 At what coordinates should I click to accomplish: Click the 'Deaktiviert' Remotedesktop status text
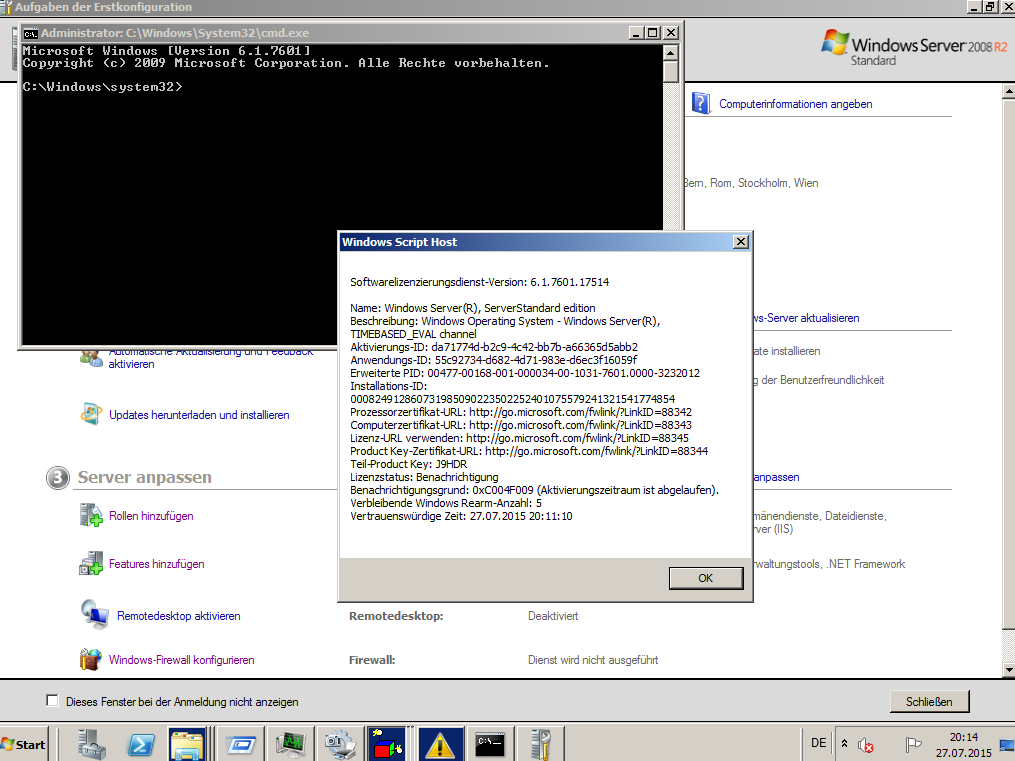pos(553,616)
